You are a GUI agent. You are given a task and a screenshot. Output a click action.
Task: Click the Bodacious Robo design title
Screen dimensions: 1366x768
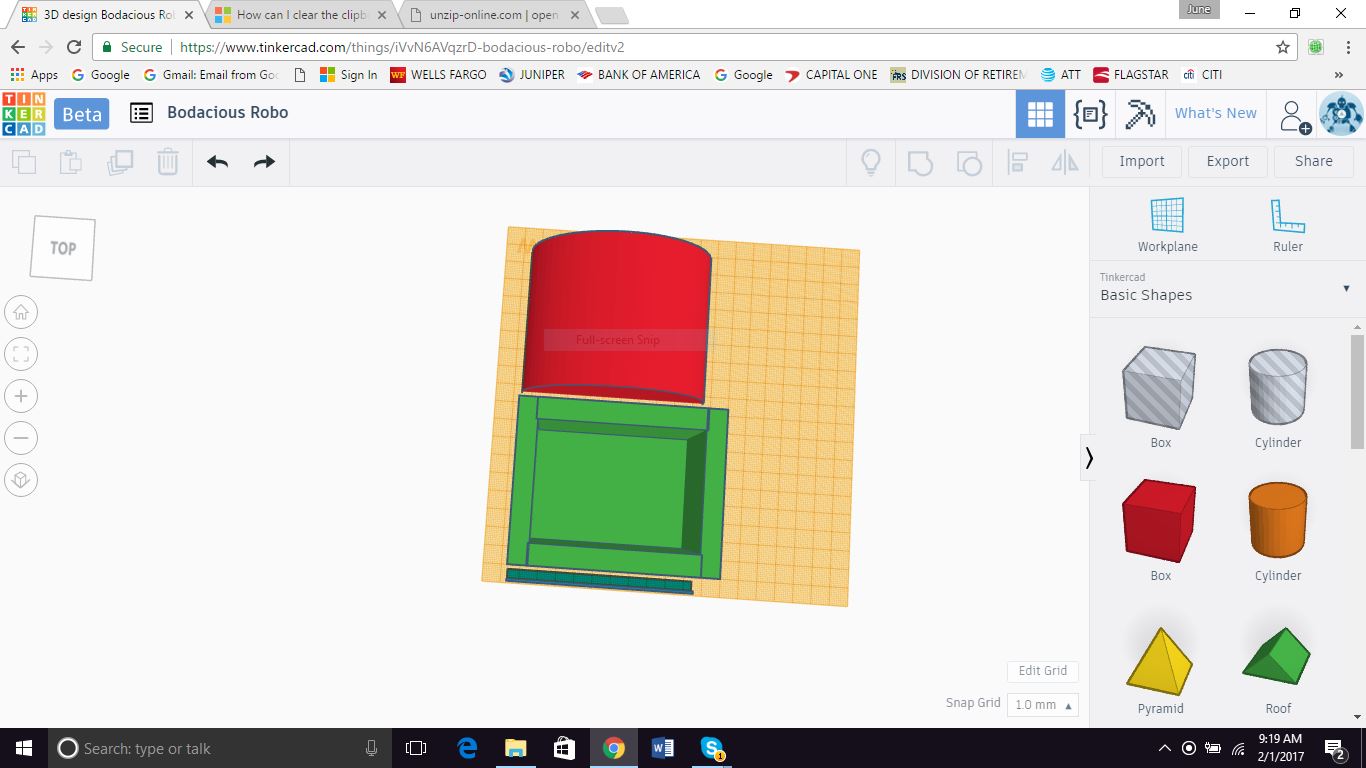pos(227,113)
